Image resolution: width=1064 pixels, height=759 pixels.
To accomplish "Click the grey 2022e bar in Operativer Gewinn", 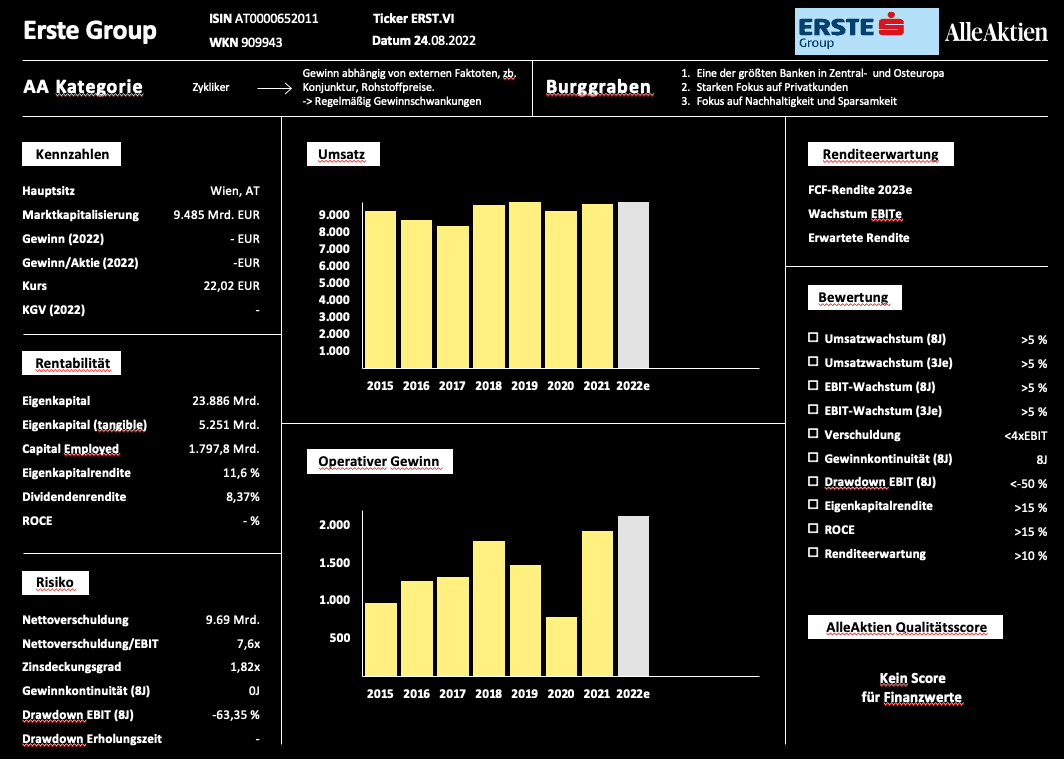I will [x=633, y=596].
